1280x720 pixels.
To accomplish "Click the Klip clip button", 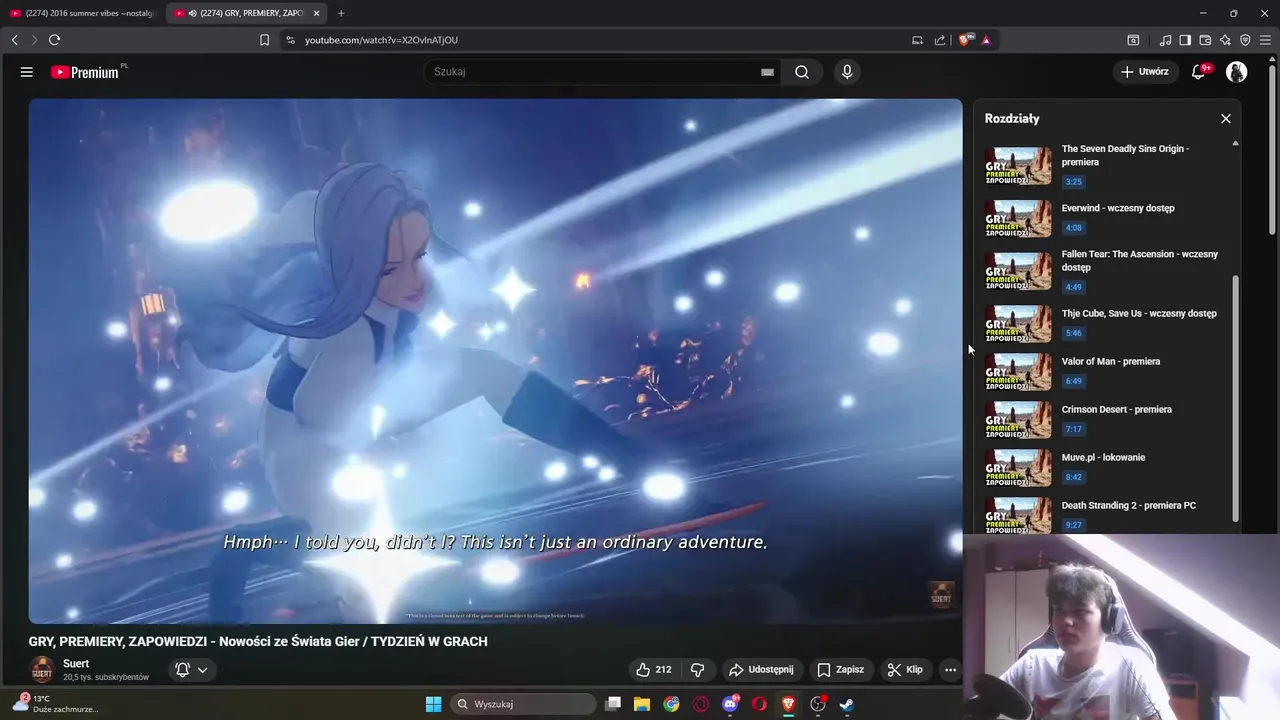I will pos(905,669).
